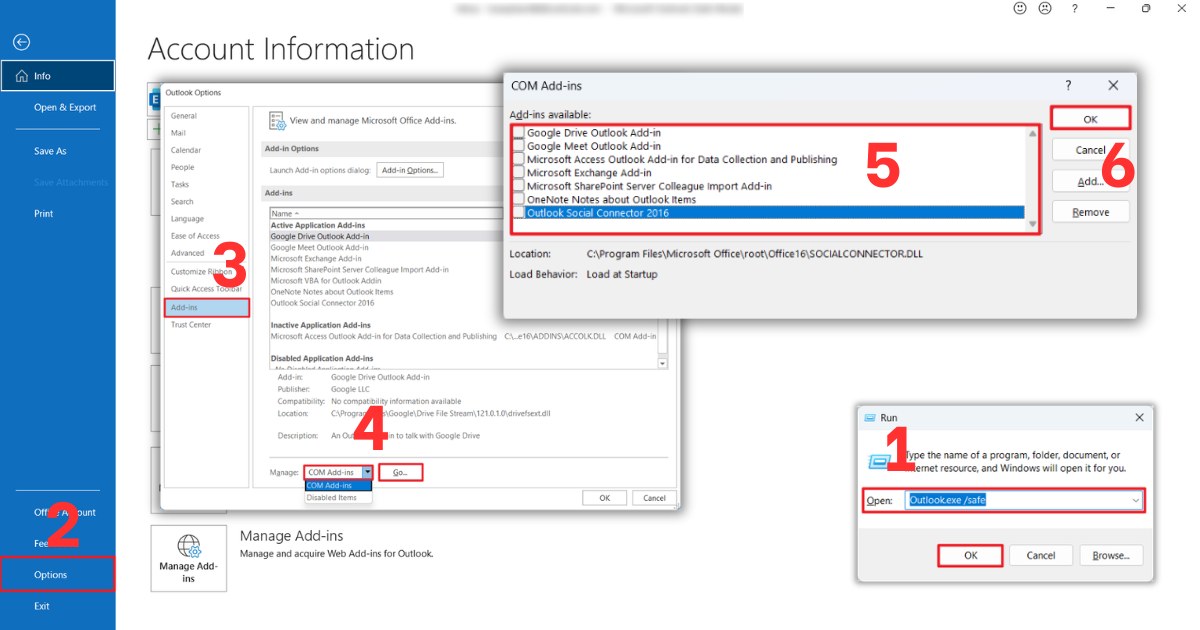
Task: Sort add-ins by the Name column header
Action: 386,213
